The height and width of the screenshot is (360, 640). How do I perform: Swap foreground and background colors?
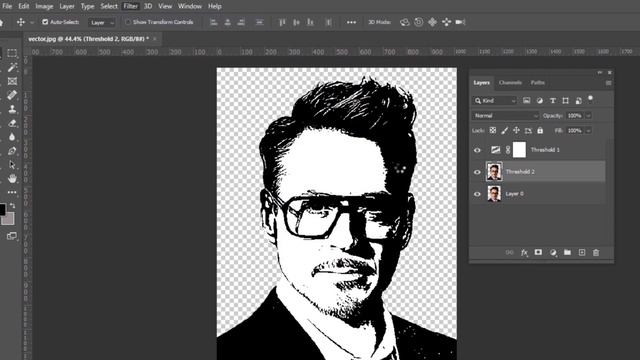[x=12, y=205]
